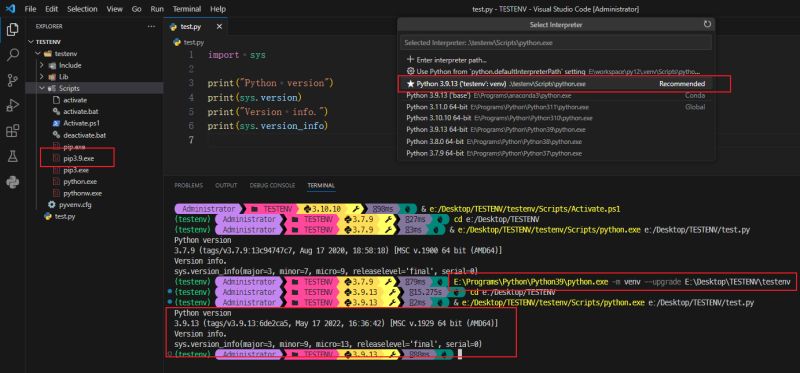800x373 pixels.
Task: Open the Explorer view in activity bar
Action: coord(12,30)
